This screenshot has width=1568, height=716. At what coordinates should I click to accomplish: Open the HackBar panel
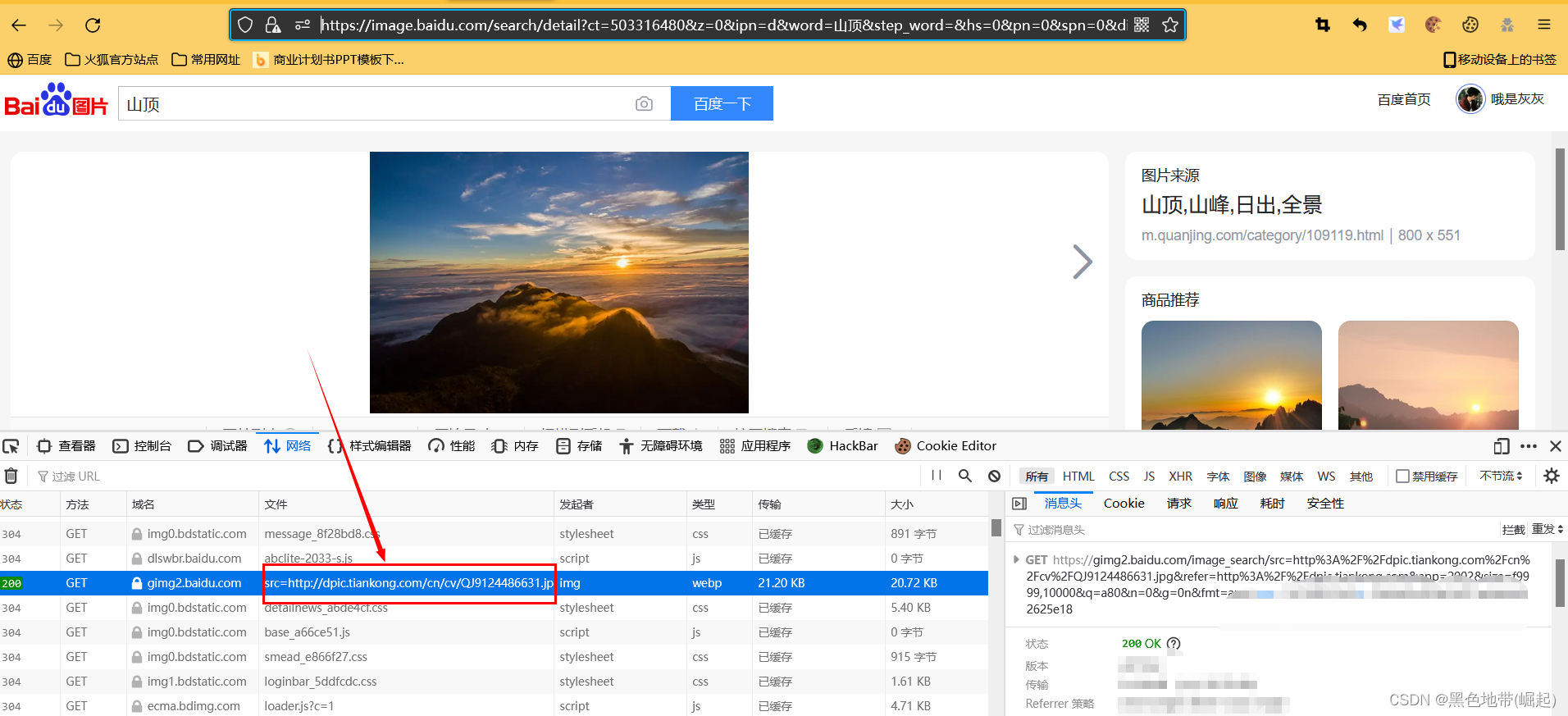(x=842, y=446)
